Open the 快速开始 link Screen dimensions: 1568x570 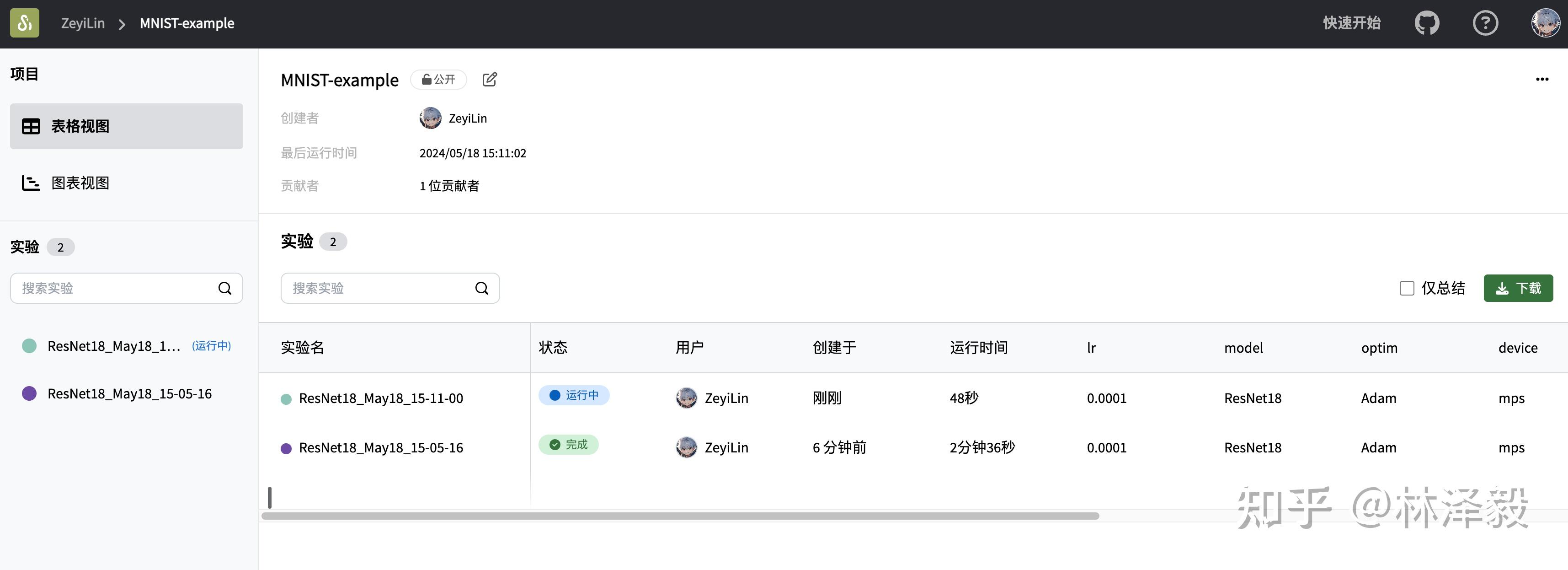(1353, 23)
